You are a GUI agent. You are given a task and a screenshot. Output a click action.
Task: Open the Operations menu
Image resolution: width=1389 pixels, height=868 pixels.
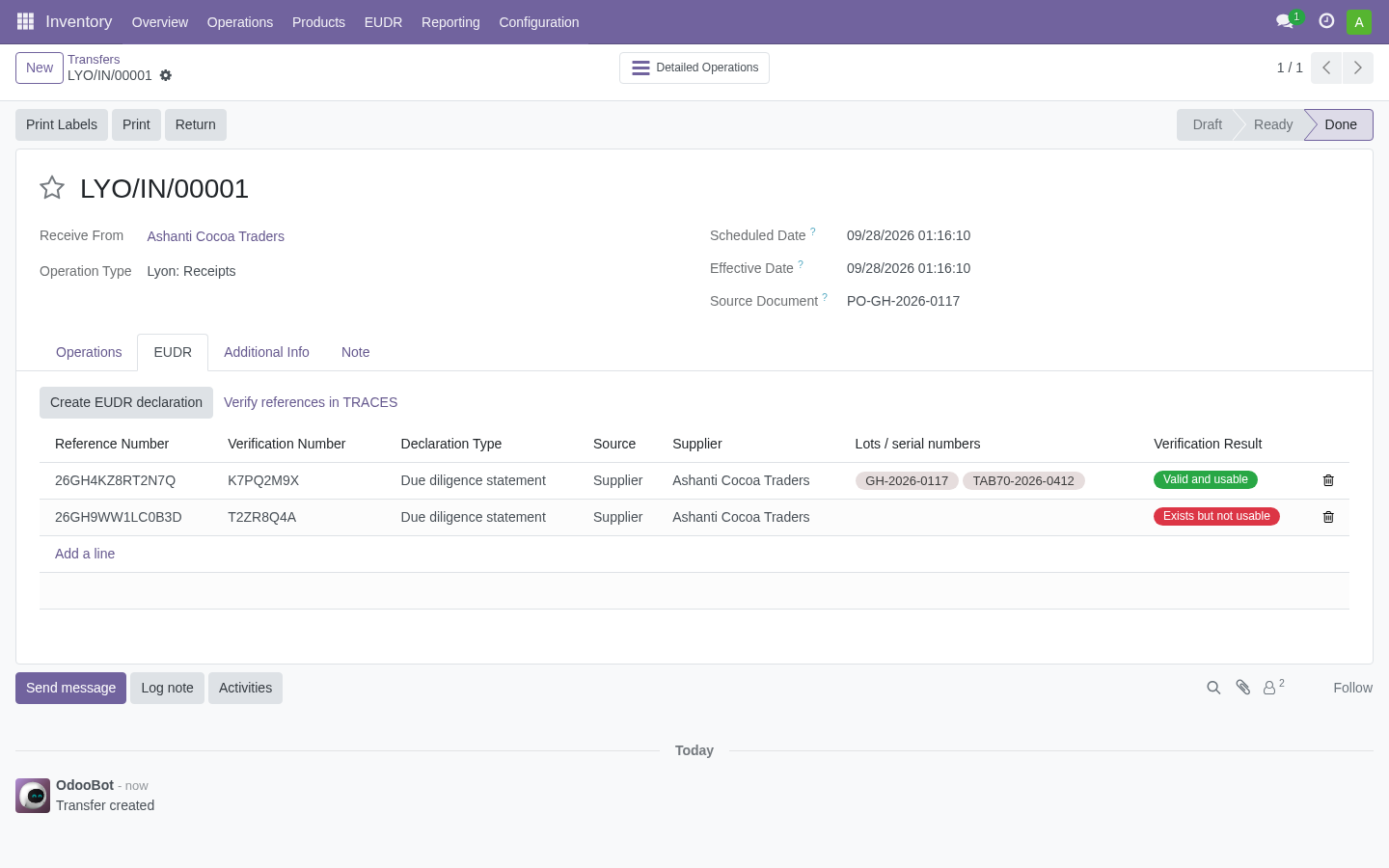240,22
